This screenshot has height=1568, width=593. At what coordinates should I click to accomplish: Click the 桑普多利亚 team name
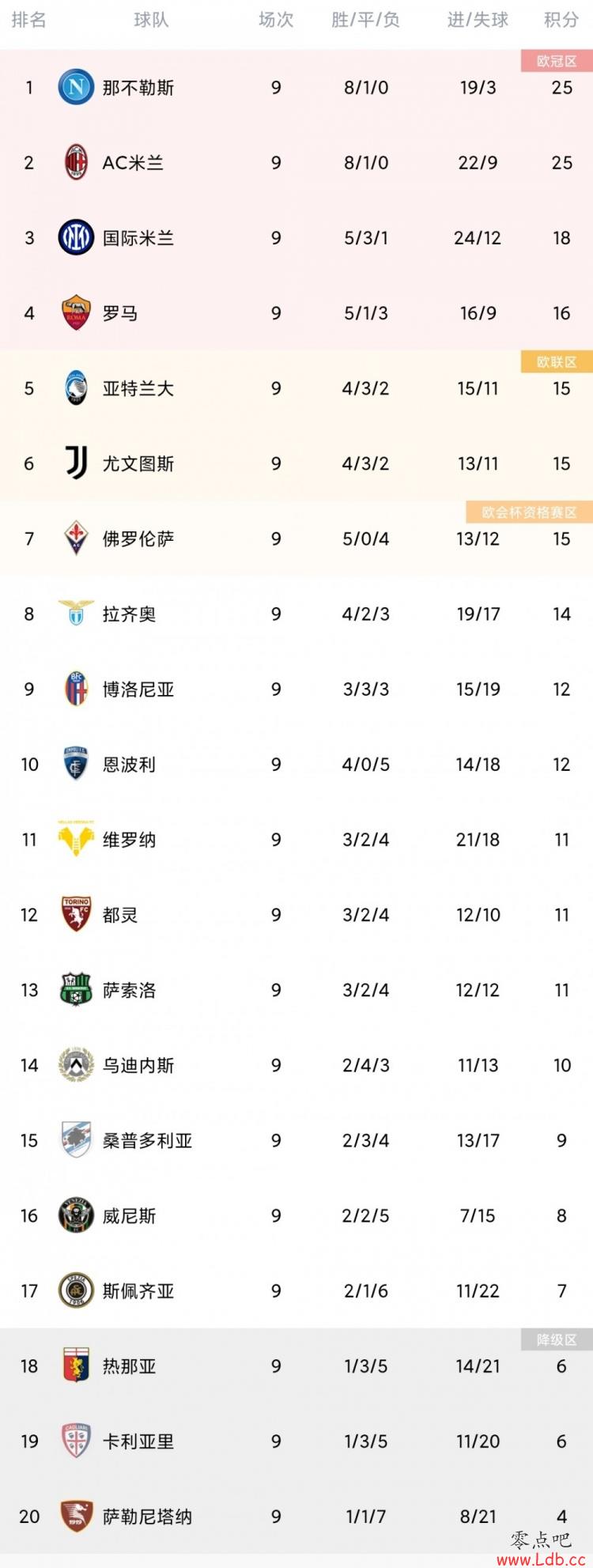pos(148,1140)
